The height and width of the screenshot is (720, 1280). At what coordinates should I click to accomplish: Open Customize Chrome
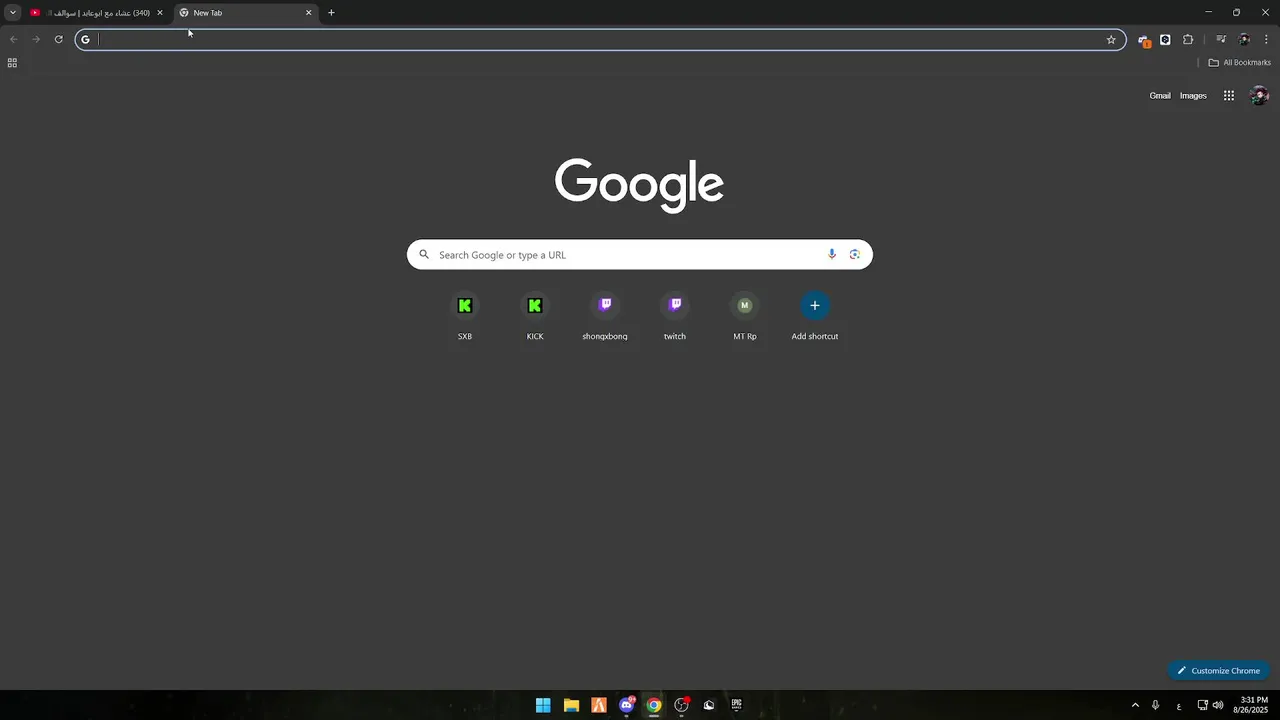click(1218, 670)
